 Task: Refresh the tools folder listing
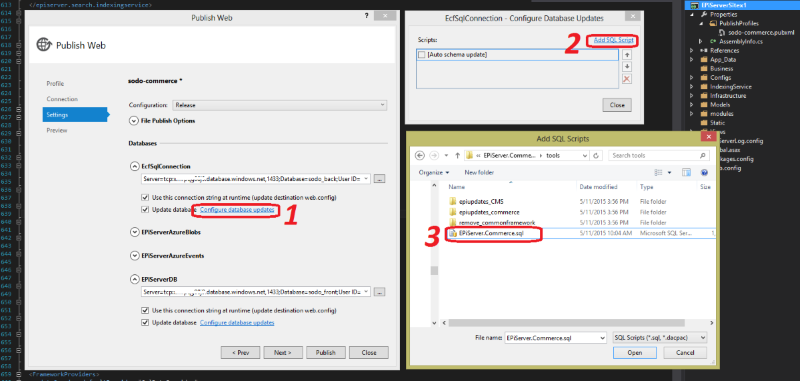[598, 155]
